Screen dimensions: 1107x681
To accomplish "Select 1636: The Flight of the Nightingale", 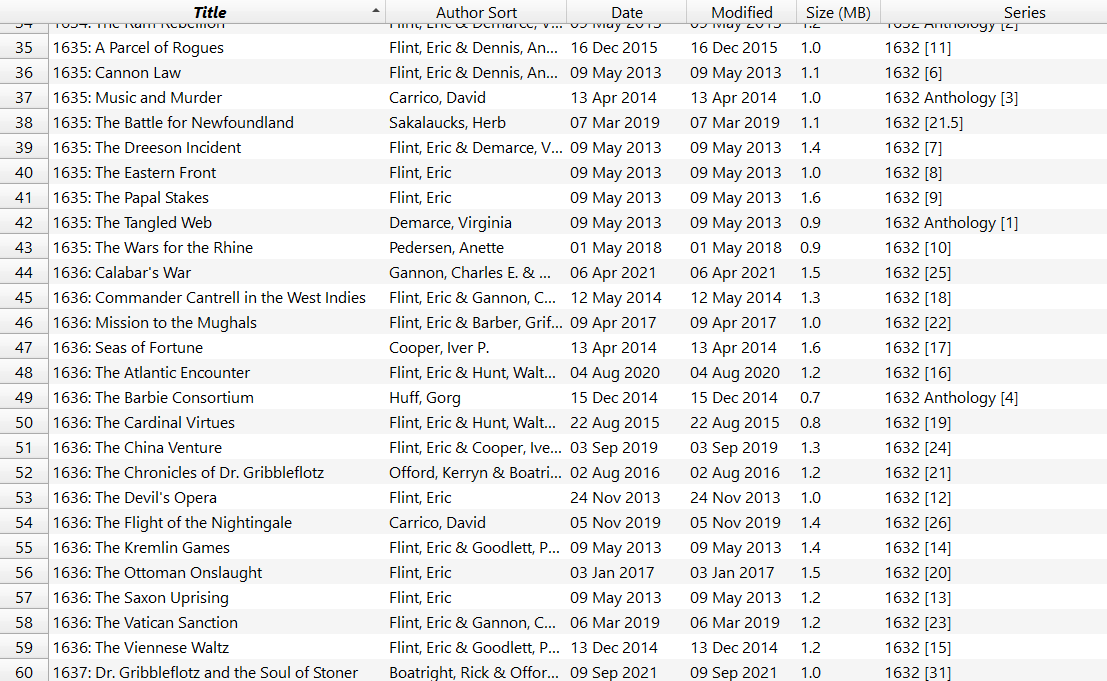I will coord(172,523).
